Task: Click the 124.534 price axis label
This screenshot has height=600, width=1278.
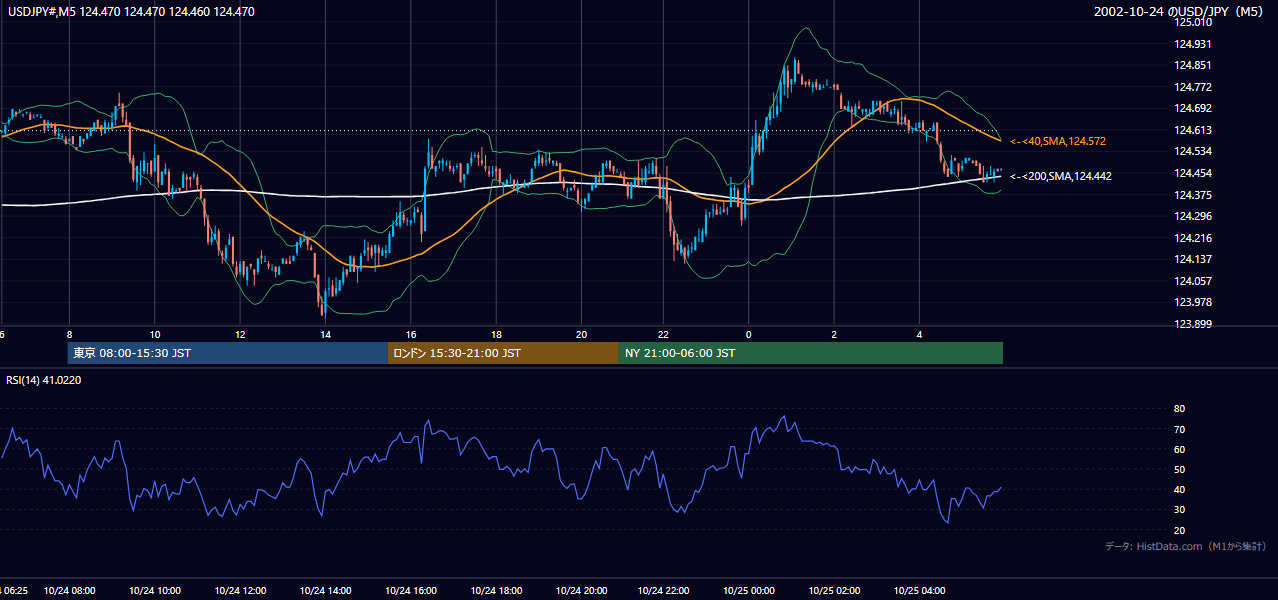Action: point(1193,152)
